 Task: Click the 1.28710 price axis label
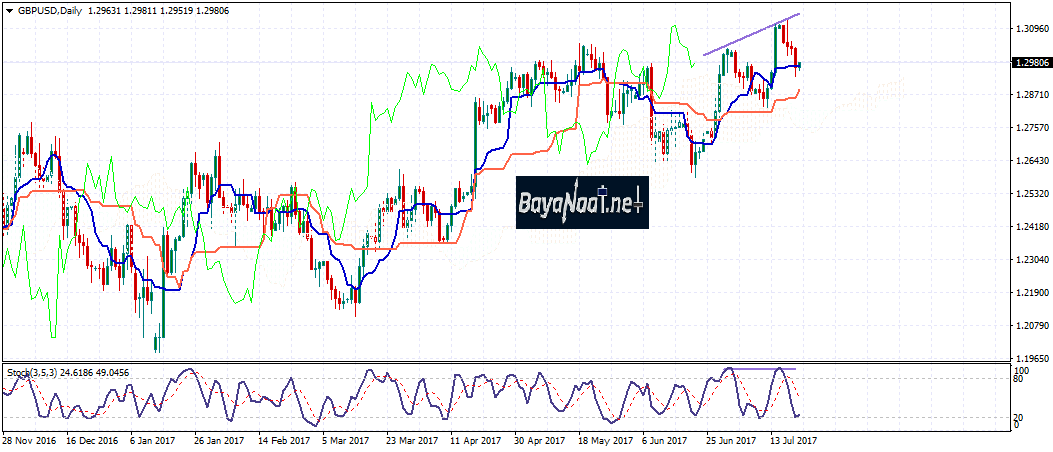coord(1029,95)
